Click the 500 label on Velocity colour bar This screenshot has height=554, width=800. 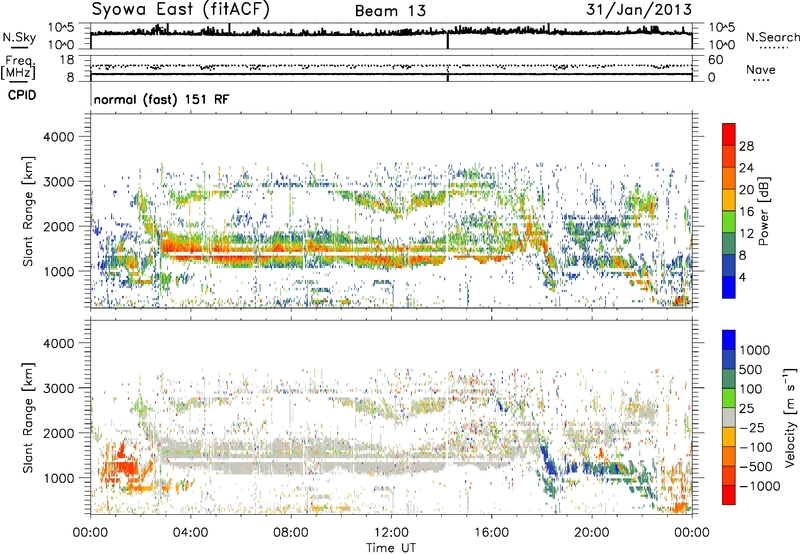pos(751,370)
